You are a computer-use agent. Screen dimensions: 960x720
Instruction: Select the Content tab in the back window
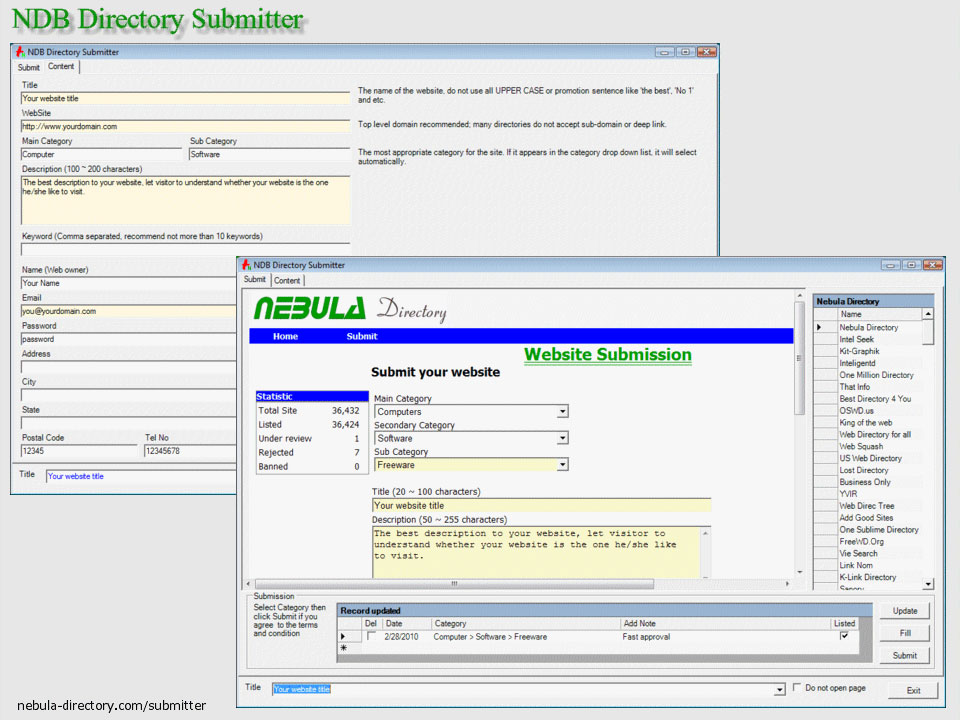click(x=61, y=66)
